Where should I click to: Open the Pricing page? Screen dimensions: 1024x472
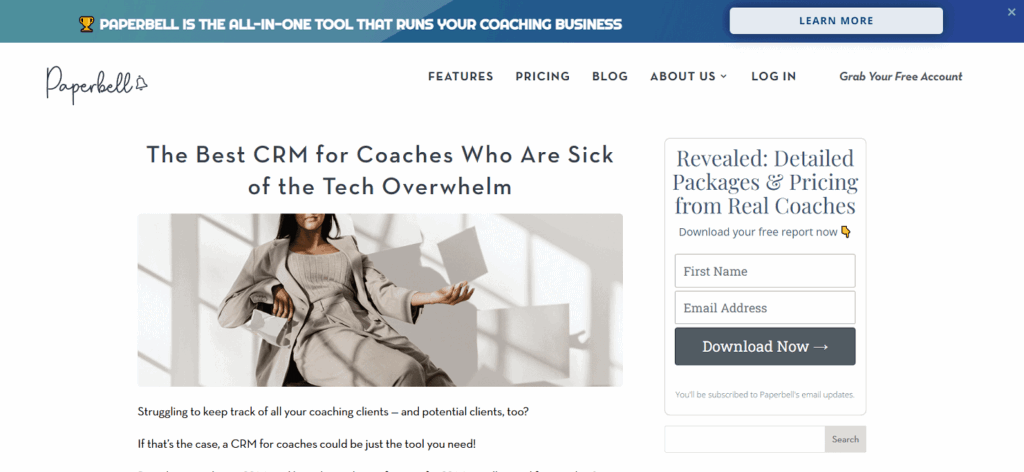click(543, 76)
